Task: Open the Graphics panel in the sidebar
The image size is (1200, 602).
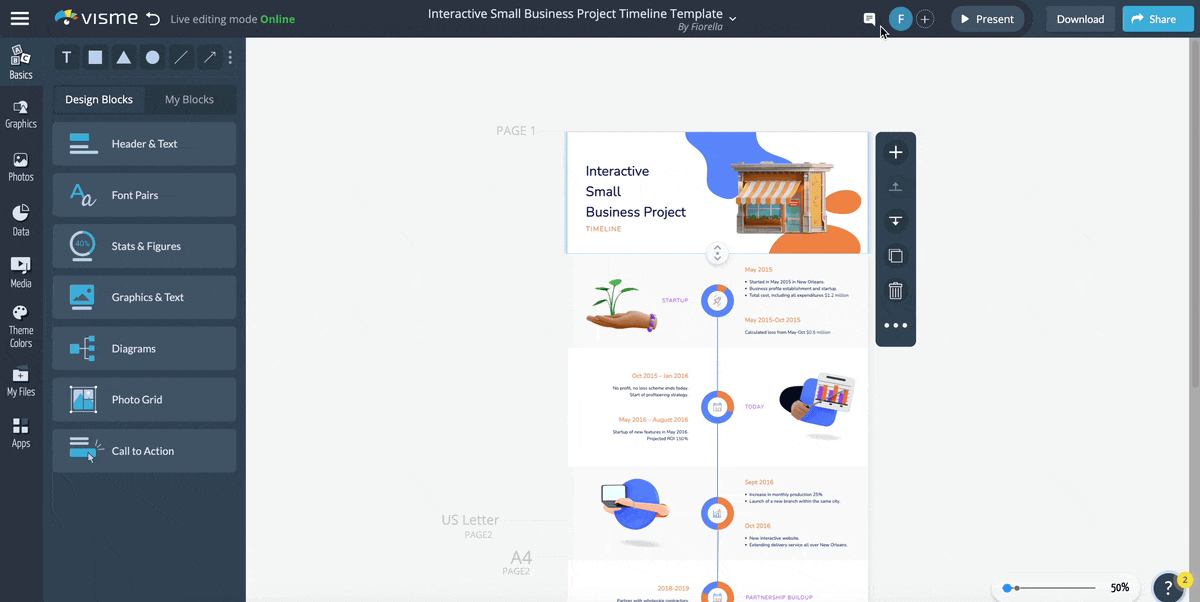Action: pos(21,113)
